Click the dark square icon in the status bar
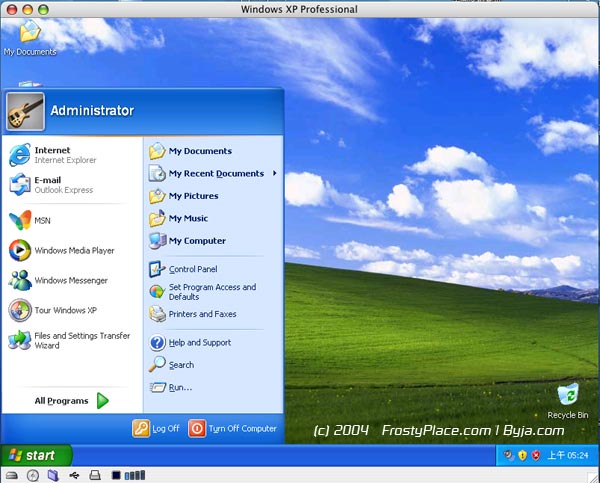The height and width of the screenshot is (483, 600). tap(116, 475)
